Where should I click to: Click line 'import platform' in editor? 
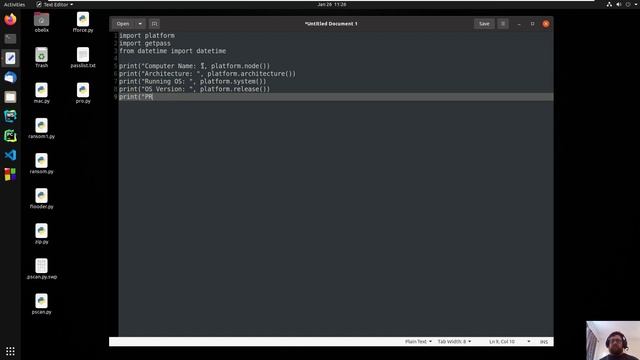coord(147,36)
